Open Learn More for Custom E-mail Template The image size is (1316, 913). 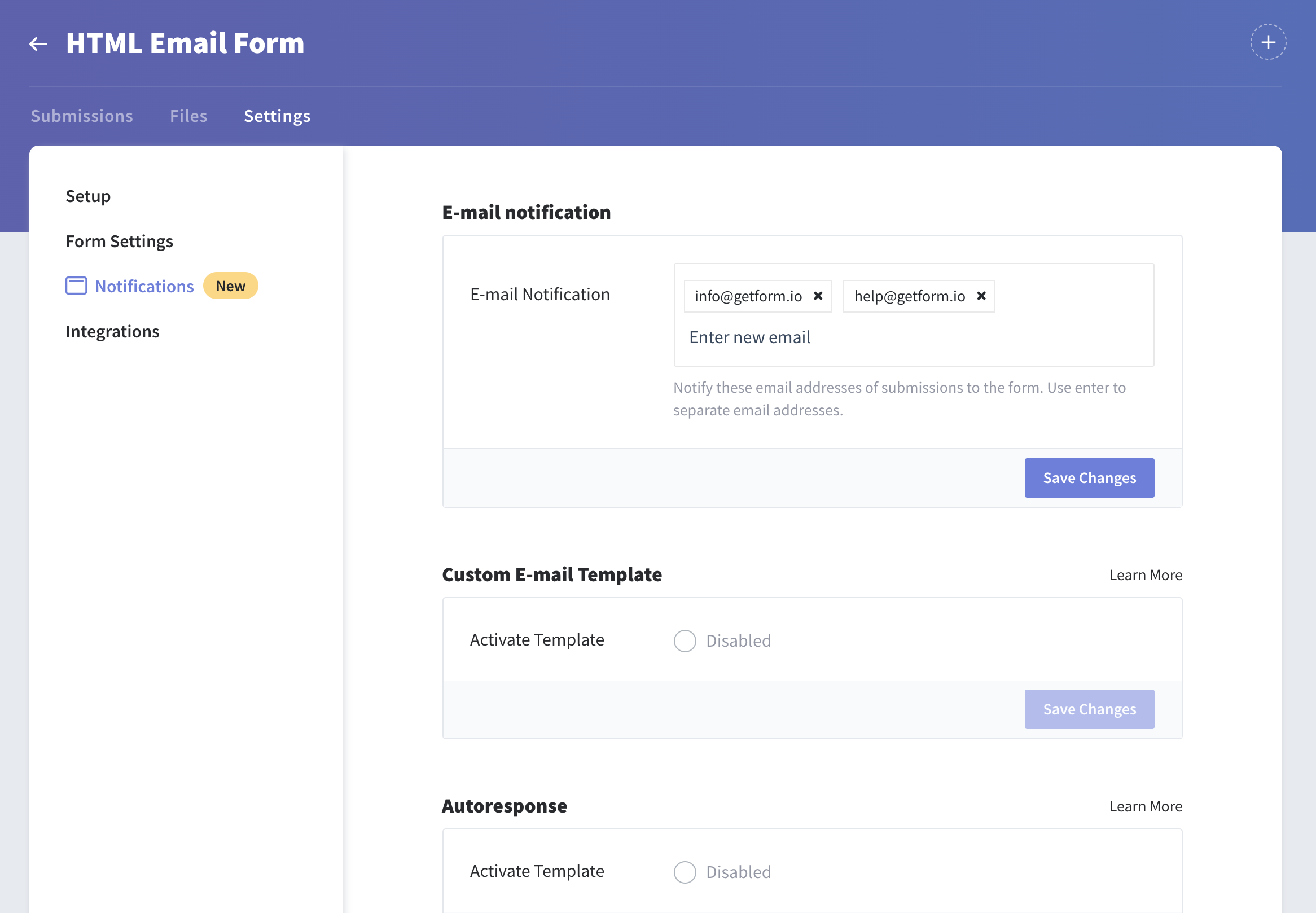point(1145,574)
